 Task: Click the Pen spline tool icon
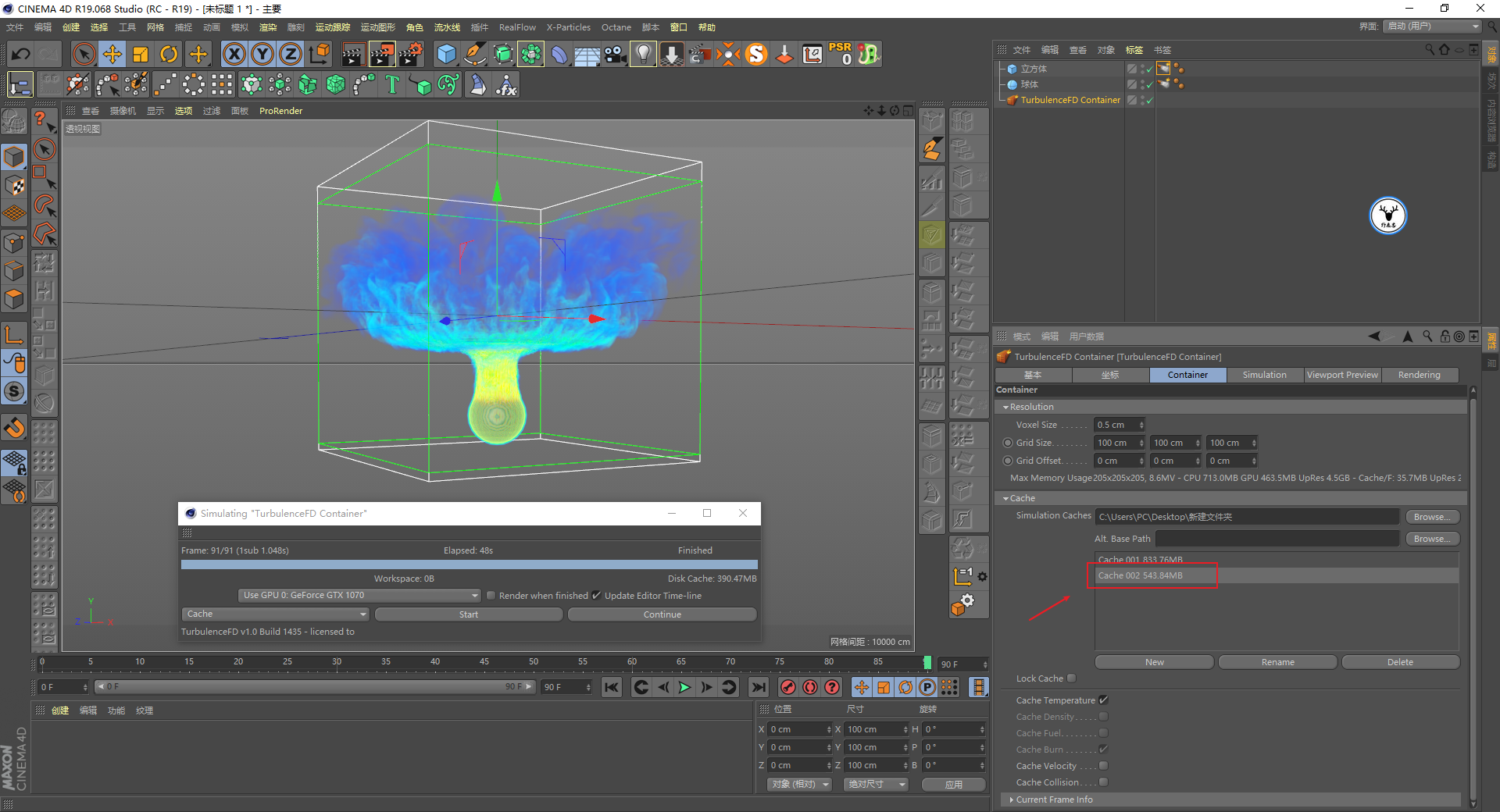pos(475,54)
